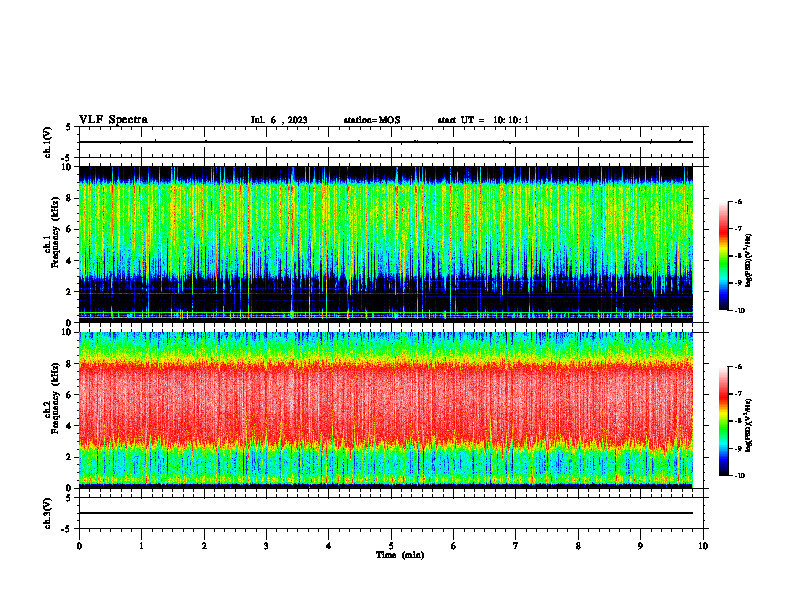
Task: Click the time axis tick label "6"
Action: (x=453, y=546)
